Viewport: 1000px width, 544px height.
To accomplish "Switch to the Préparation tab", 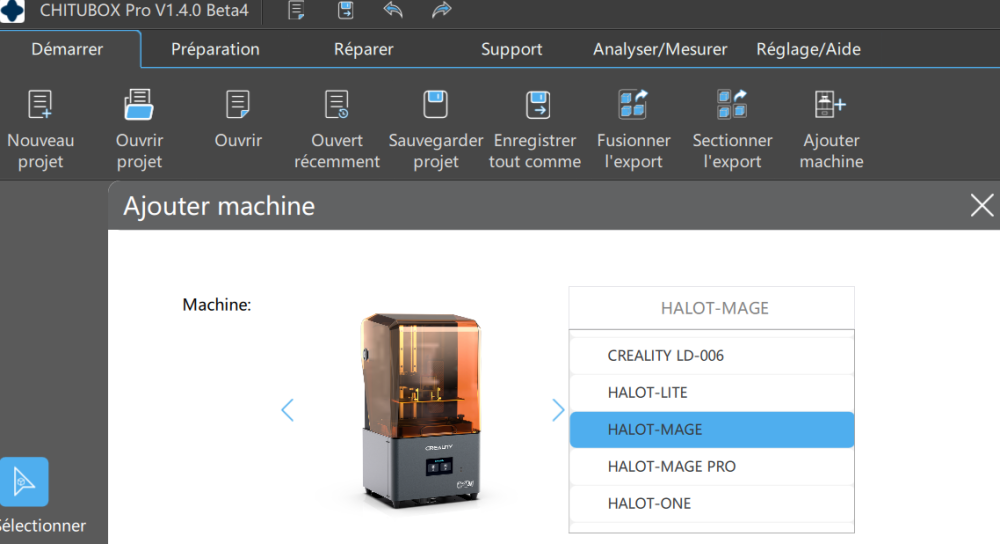I will pyautogui.click(x=215, y=49).
